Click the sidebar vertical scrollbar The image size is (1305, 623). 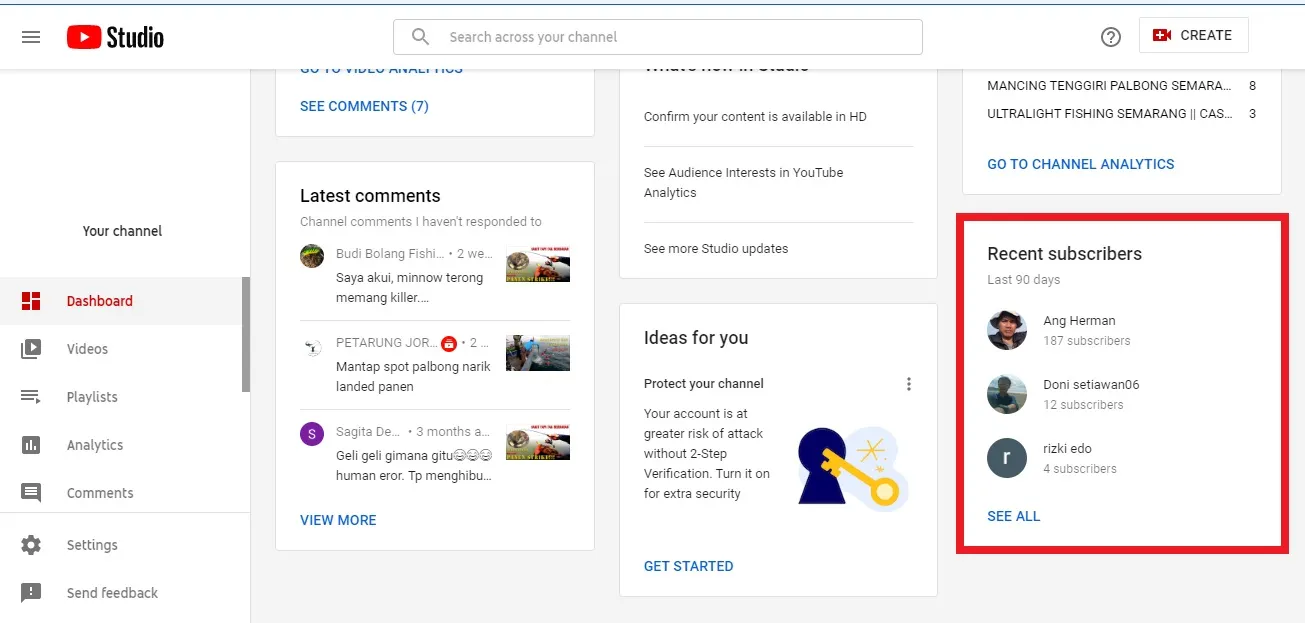tap(246, 335)
